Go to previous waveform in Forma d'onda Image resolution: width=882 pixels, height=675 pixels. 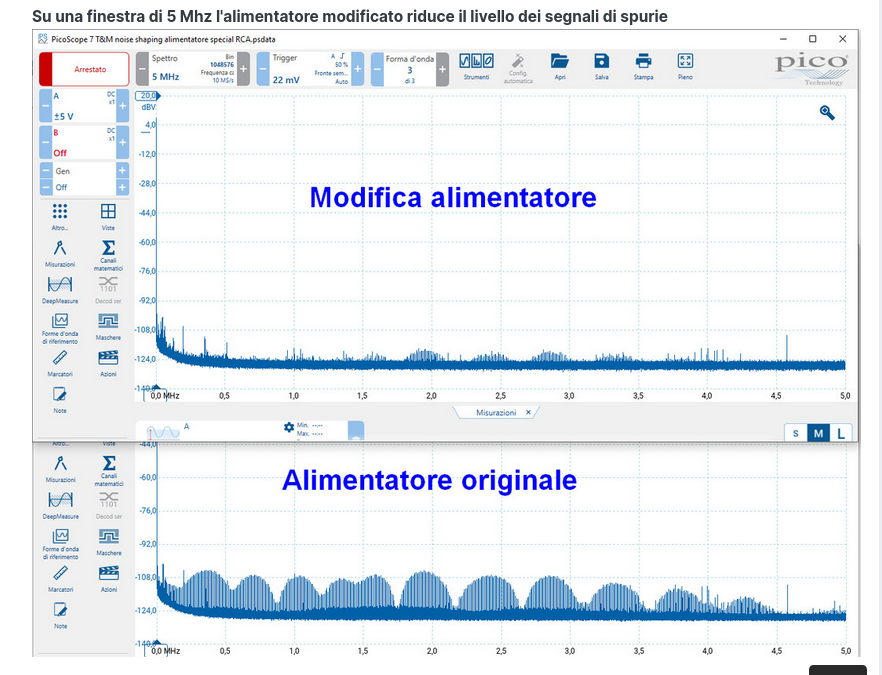point(377,69)
